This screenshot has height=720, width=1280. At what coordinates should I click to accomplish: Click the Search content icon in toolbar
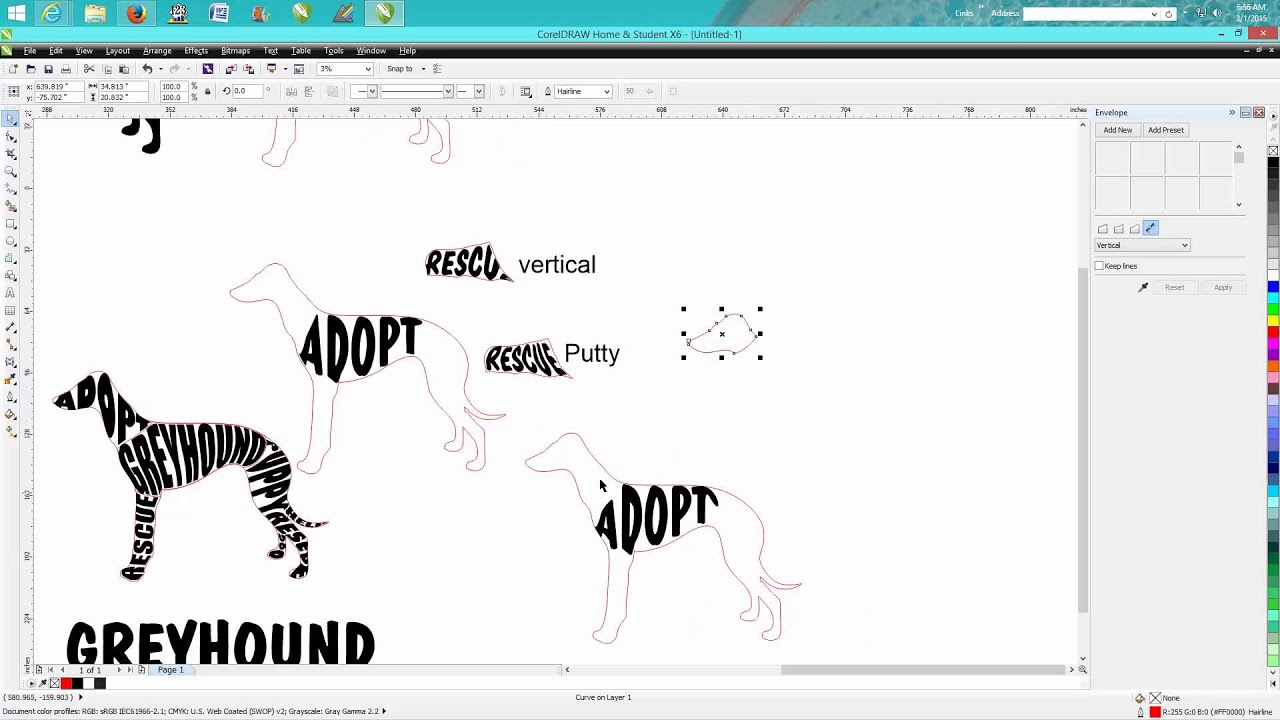(x=208, y=69)
